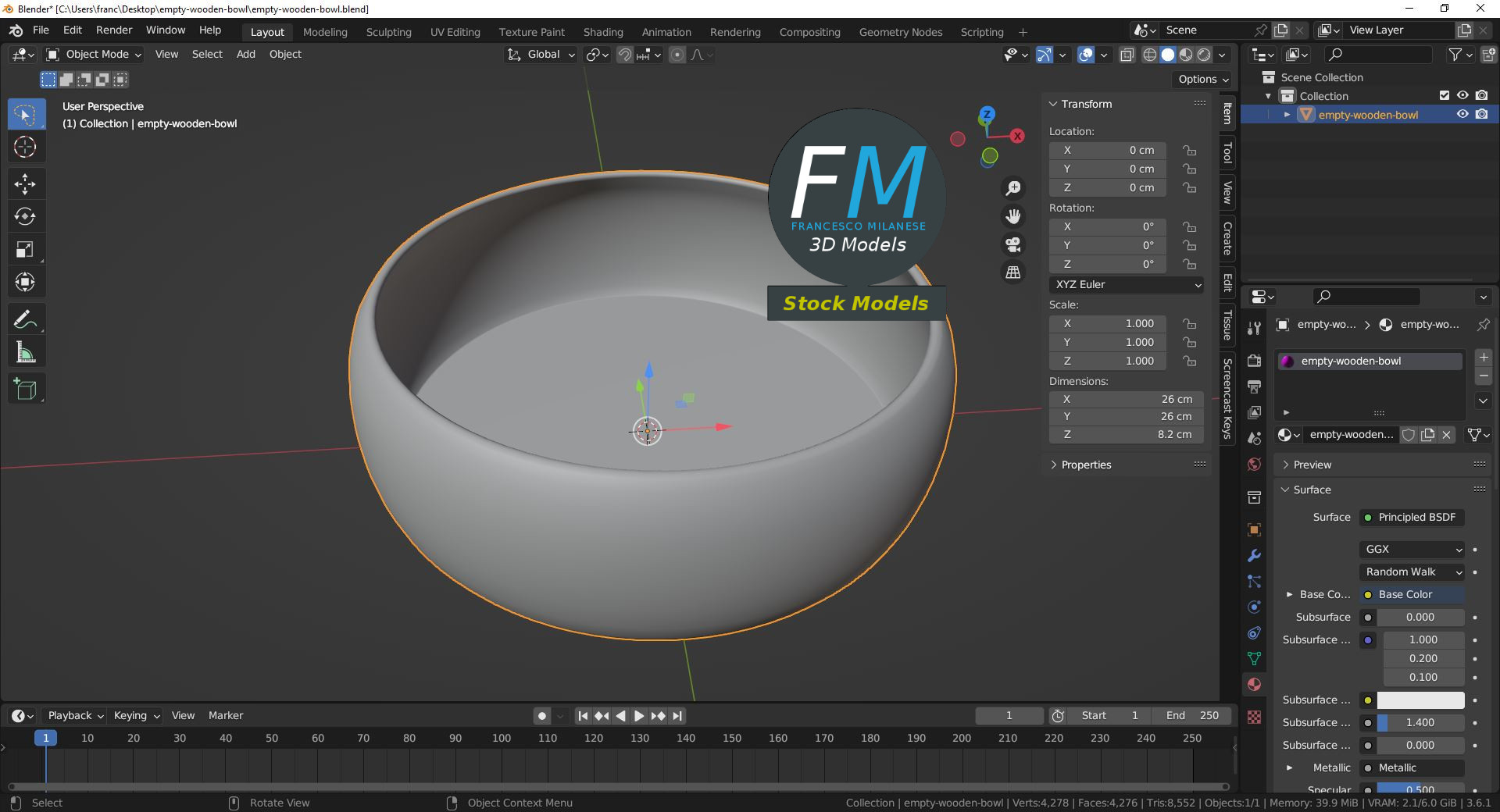Select the Move tool
The image size is (1500, 812).
(x=25, y=184)
